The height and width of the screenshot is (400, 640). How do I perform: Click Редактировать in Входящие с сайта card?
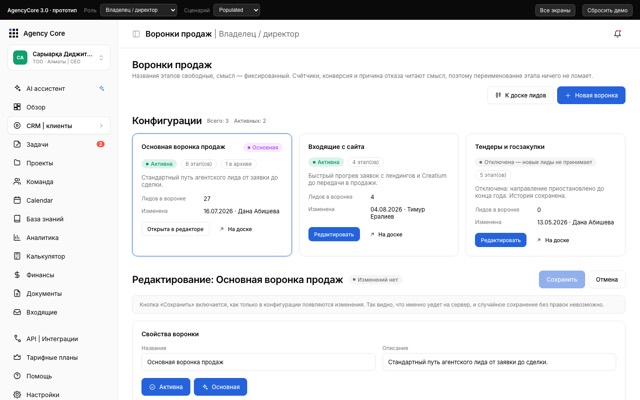click(x=334, y=234)
